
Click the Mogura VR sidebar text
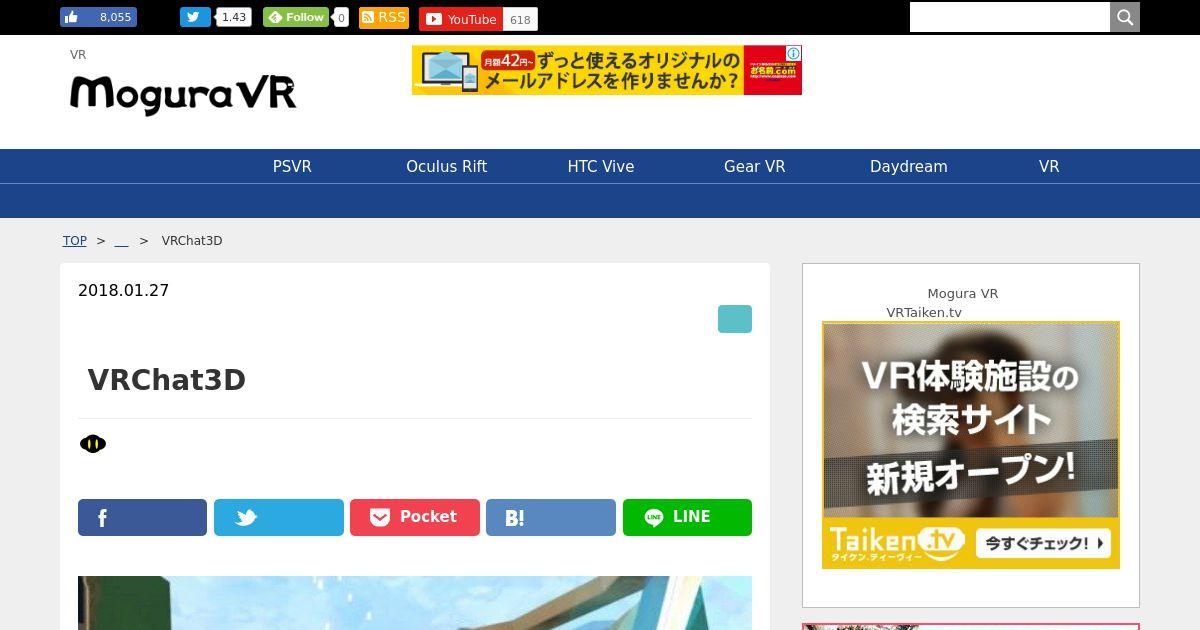[x=963, y=294]
